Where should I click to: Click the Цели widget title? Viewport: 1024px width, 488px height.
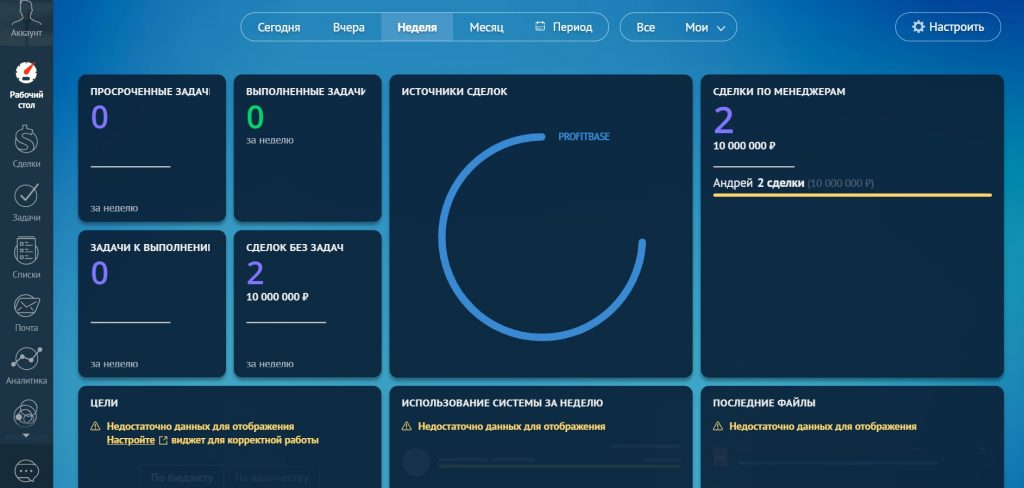point(104,403)
